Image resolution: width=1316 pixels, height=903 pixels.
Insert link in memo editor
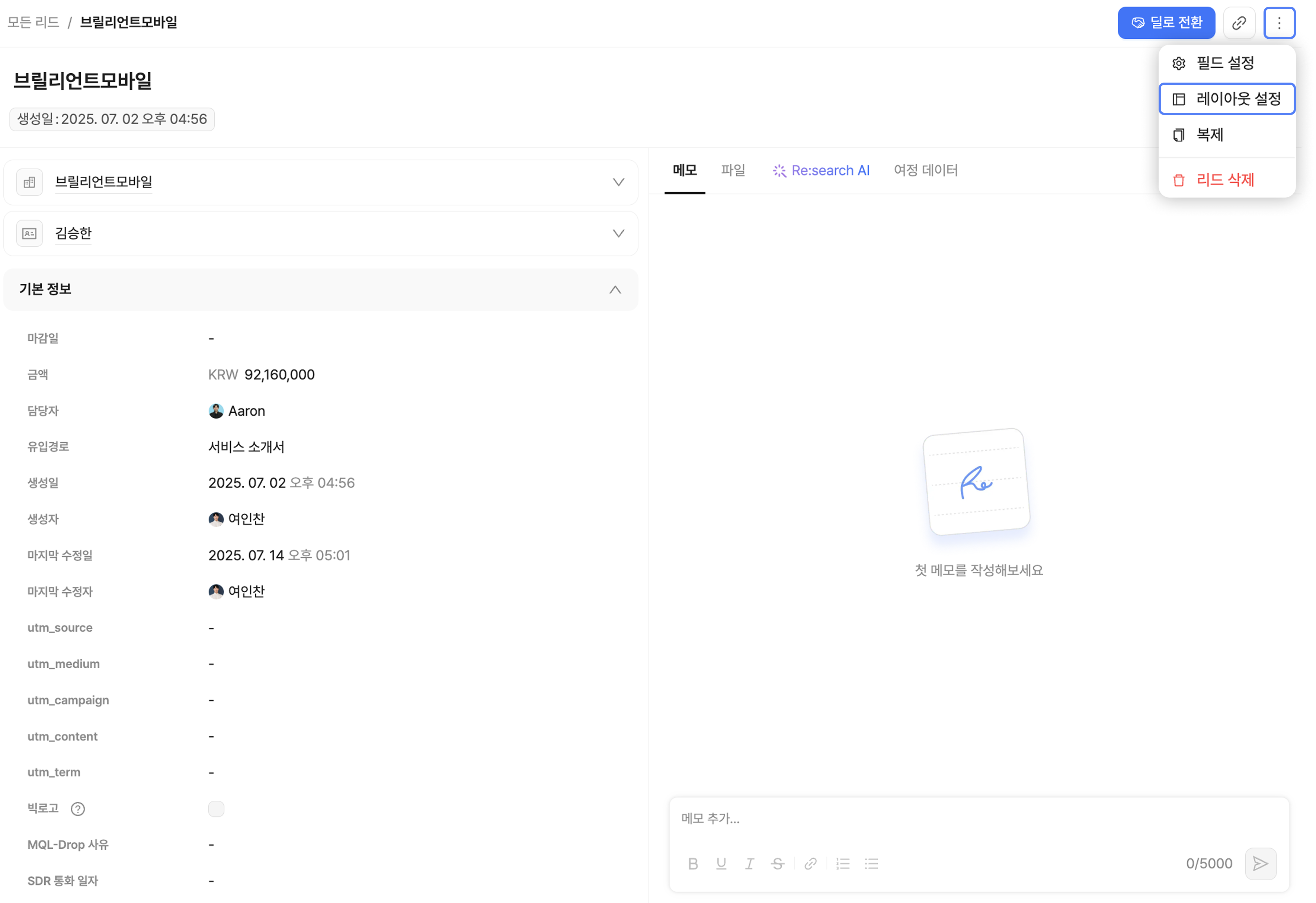point(810,863)
